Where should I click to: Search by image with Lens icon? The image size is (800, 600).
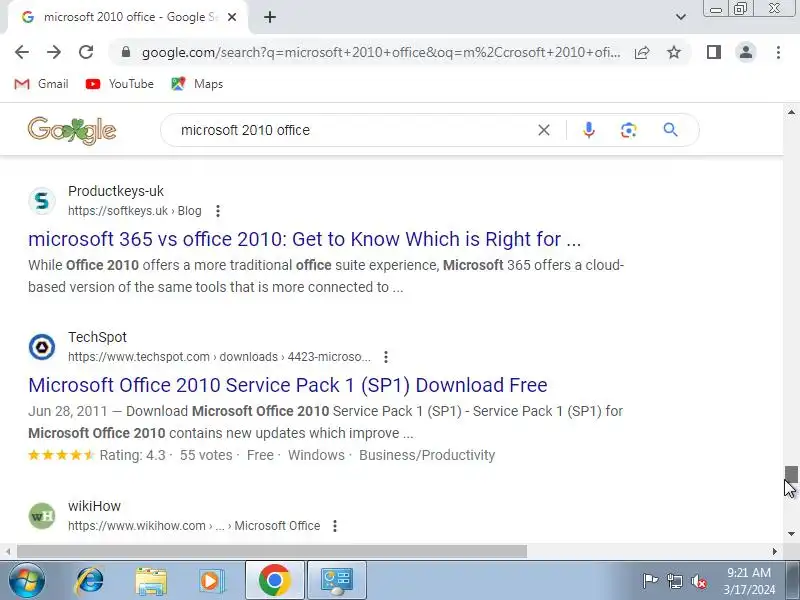[x=629, y=130]
